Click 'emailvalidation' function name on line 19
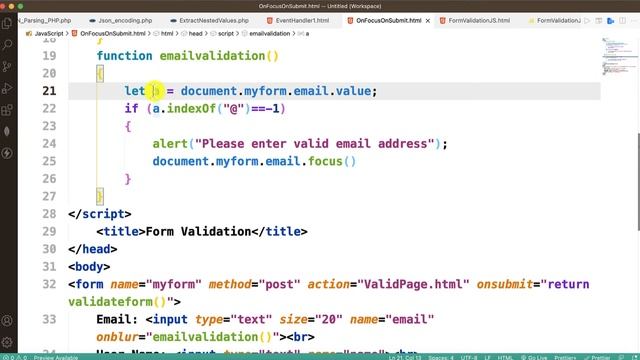The height and width of the screenshot is (360, 640). (212, 56)
